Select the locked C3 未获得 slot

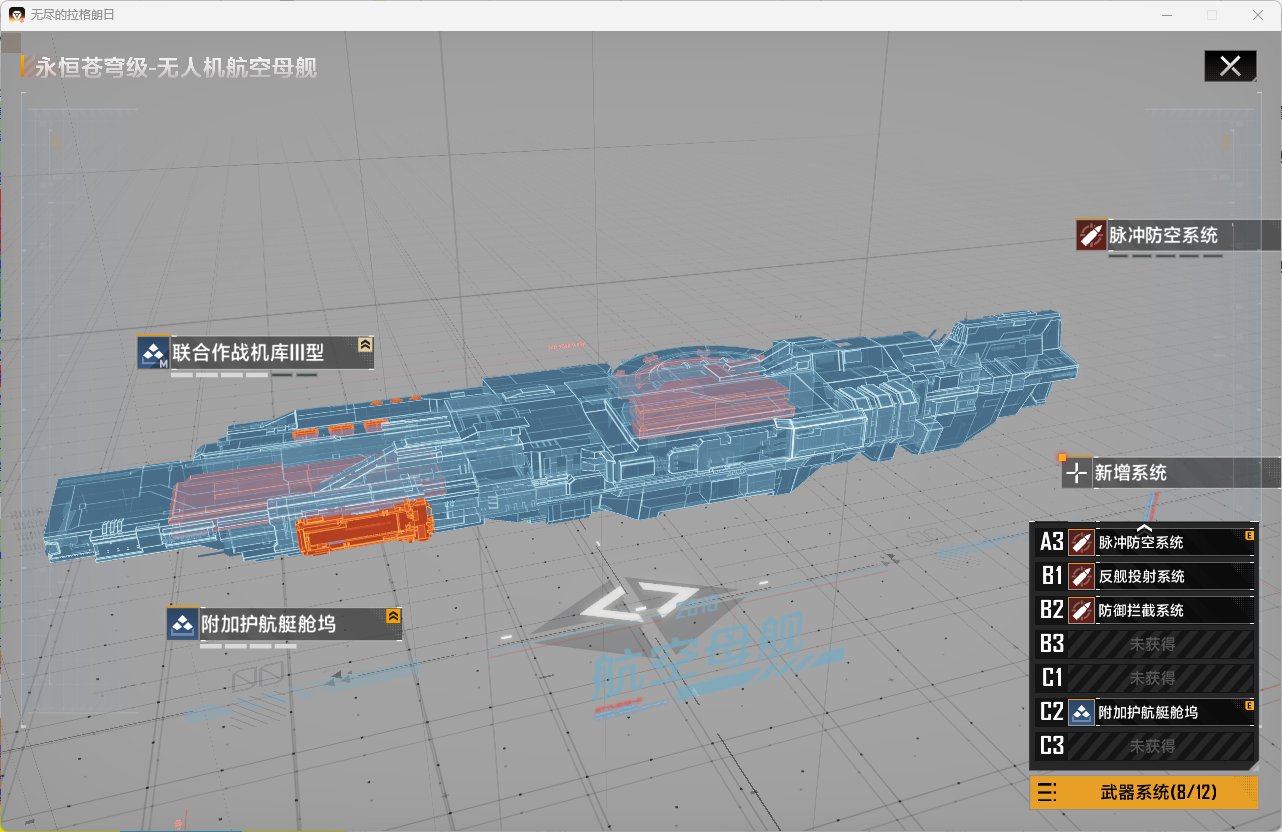coord(1151,746)
